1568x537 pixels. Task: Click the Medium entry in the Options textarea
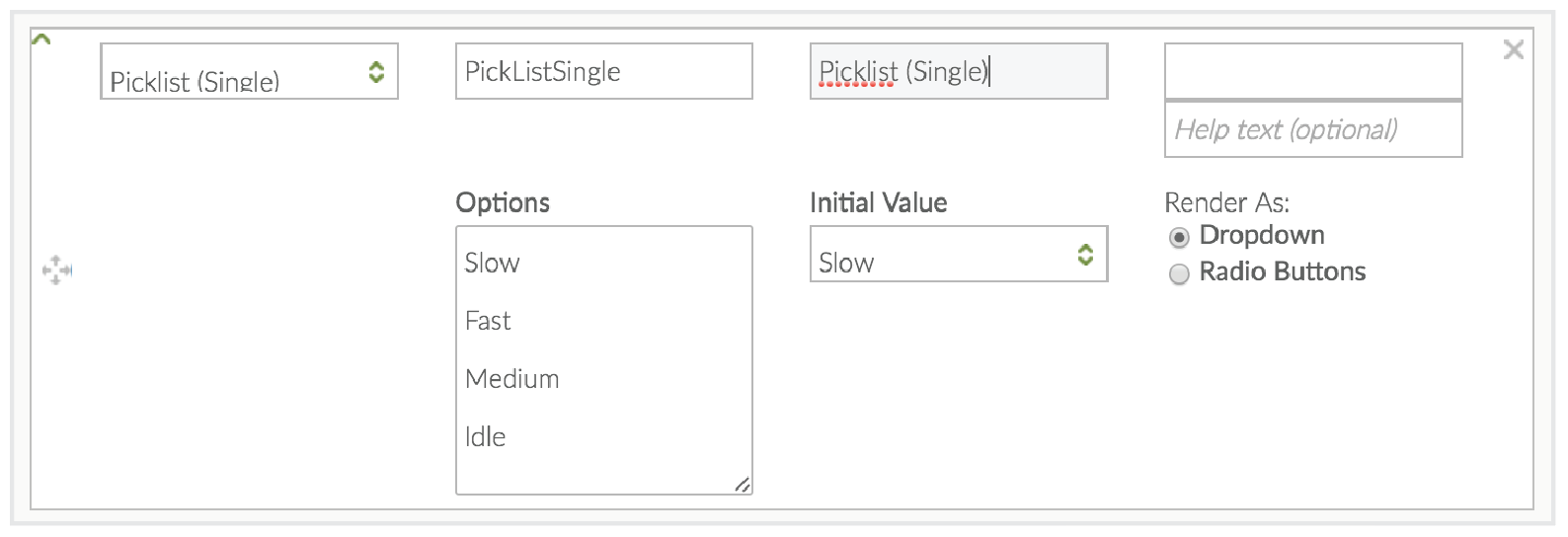pyautogui.click(x=511, y=379)
